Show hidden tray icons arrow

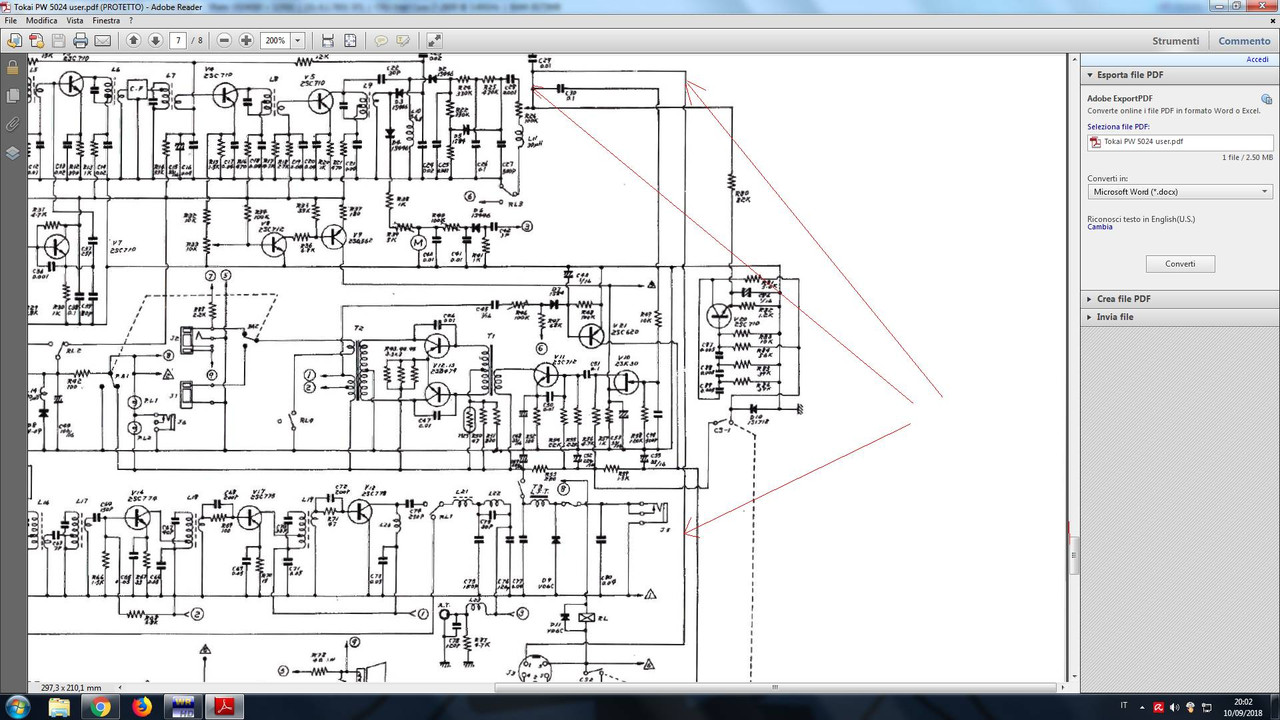pos(1143,707)
